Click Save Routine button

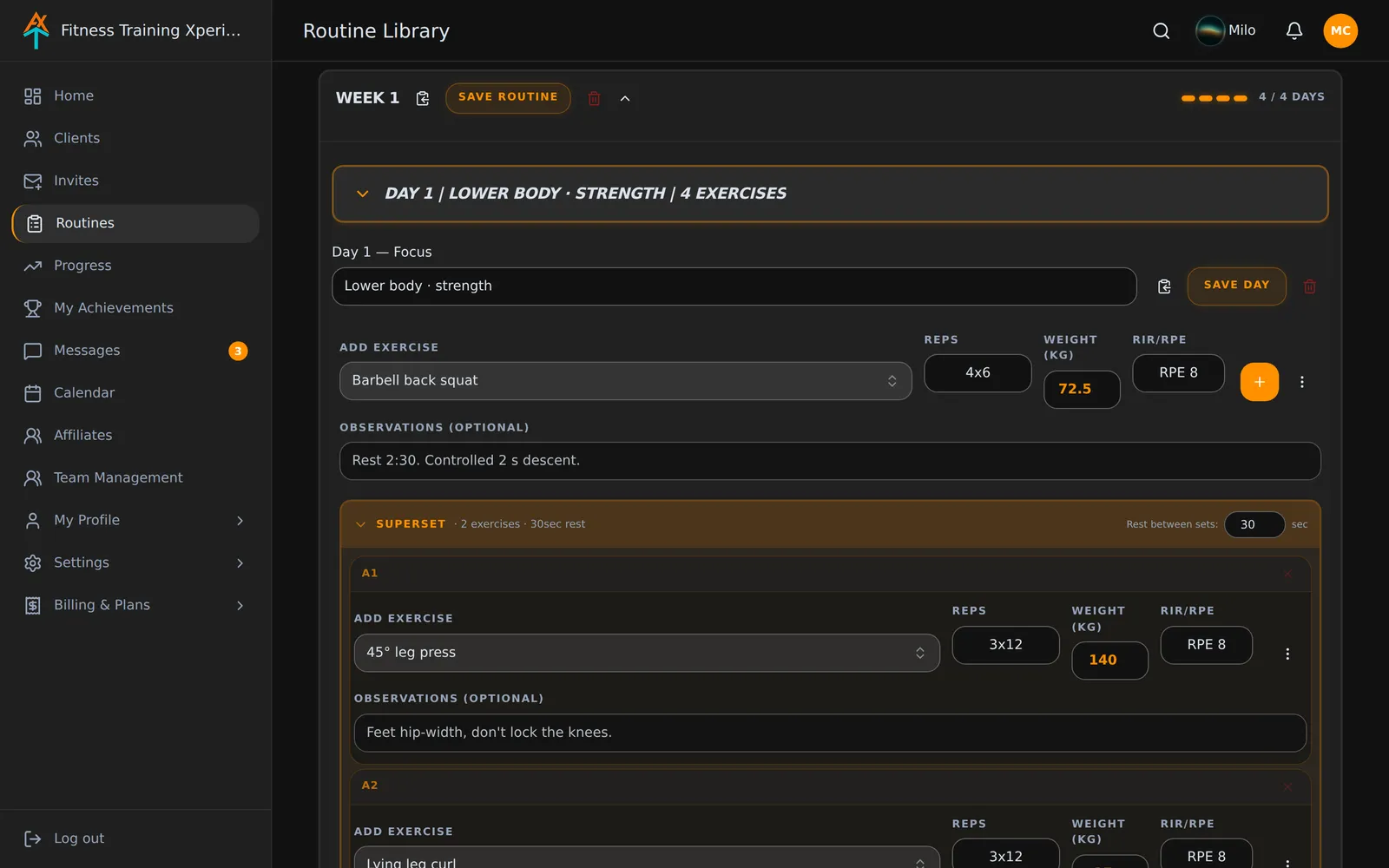(508, 98)
